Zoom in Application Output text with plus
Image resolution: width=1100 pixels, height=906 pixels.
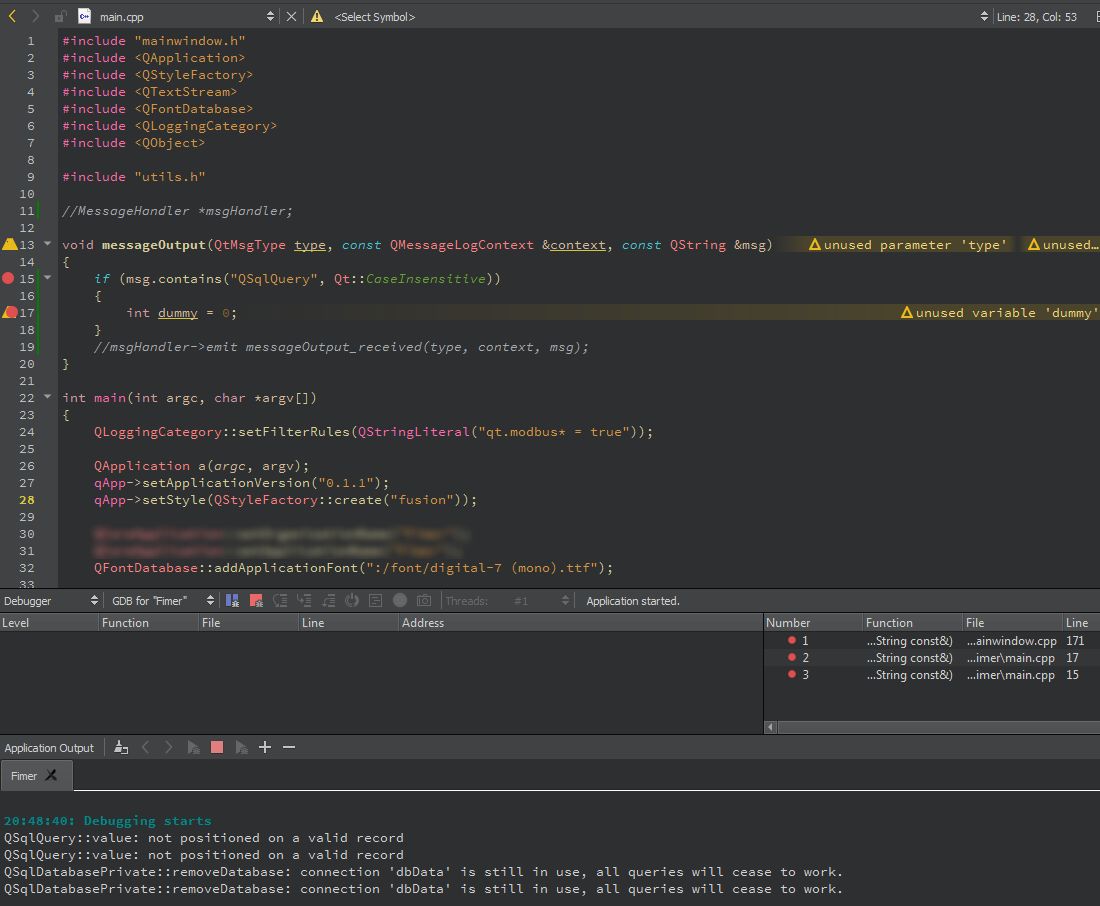point(265,747)
